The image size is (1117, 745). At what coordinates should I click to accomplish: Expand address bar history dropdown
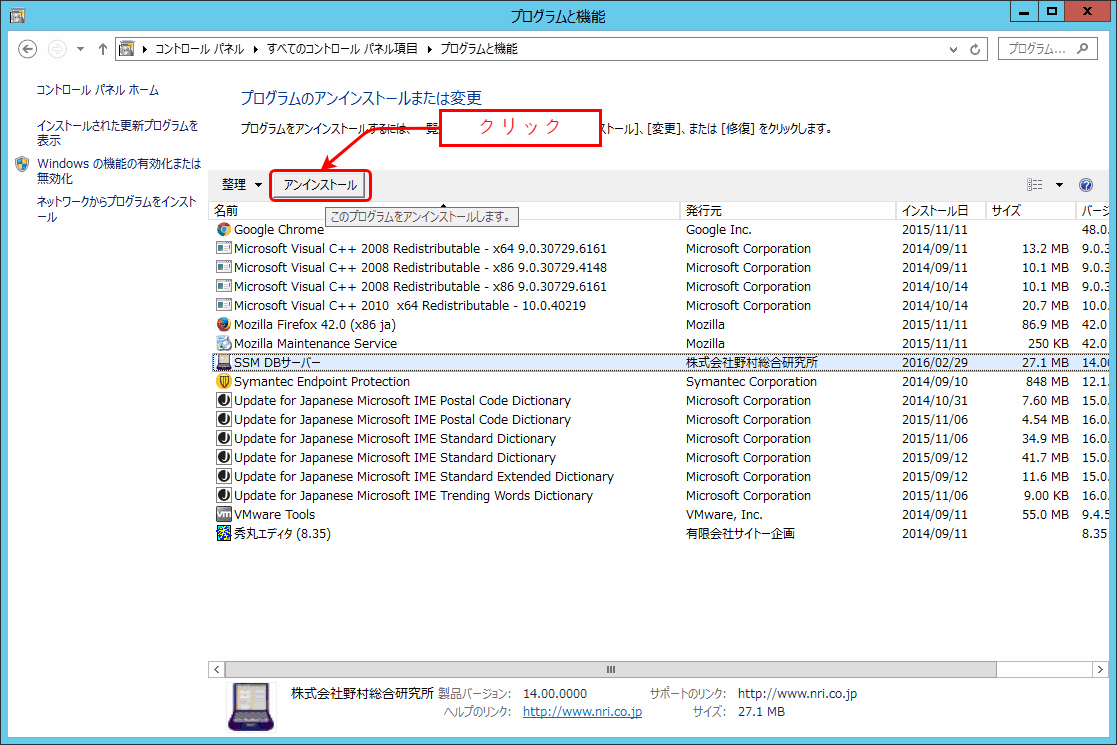(x=953, y=49)
